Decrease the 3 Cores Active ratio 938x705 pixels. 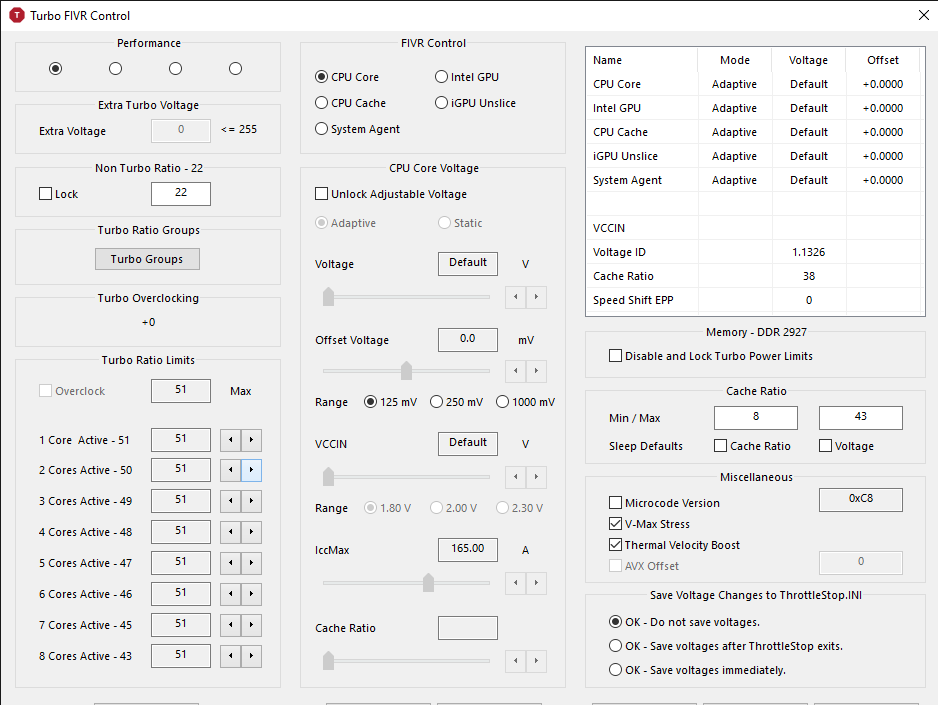click(x=230, y=501)
